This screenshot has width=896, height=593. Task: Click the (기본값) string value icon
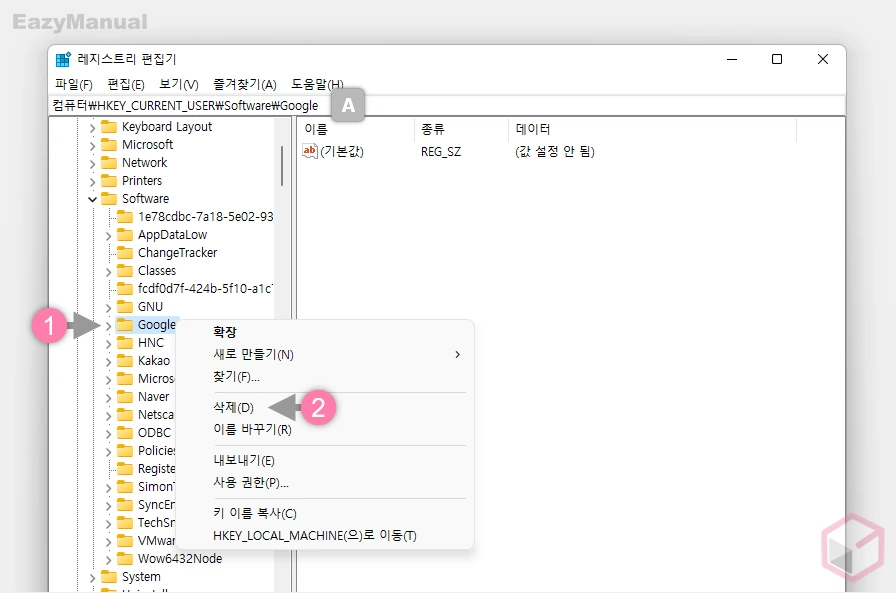pyautogui.click(x=310, y=152)
